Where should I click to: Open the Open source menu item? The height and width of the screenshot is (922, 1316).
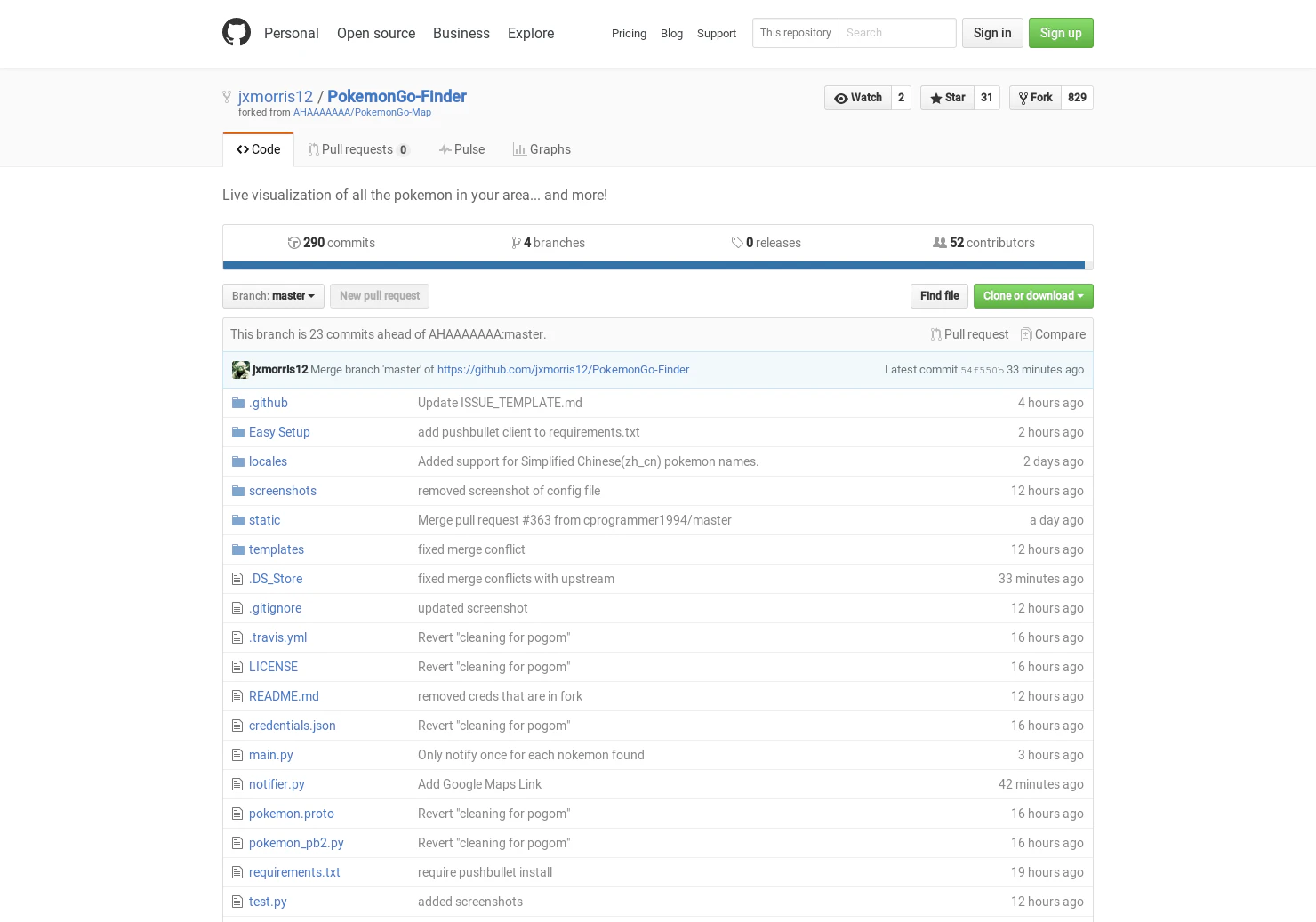(x=376, y=33)
